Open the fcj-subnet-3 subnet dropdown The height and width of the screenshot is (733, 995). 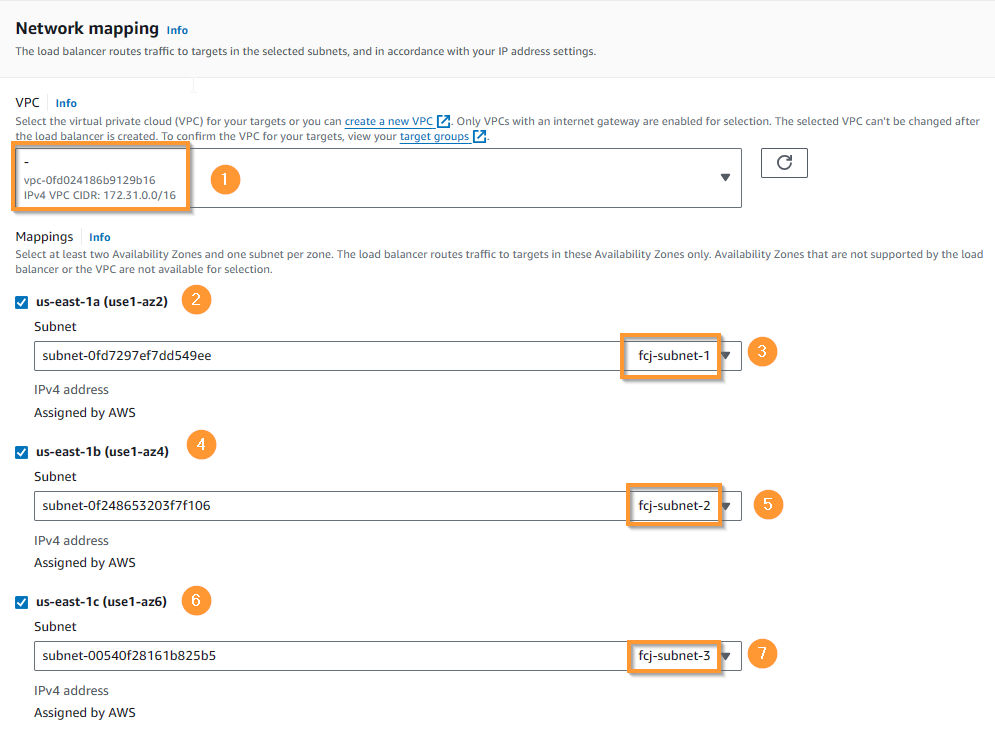(727, 656)
